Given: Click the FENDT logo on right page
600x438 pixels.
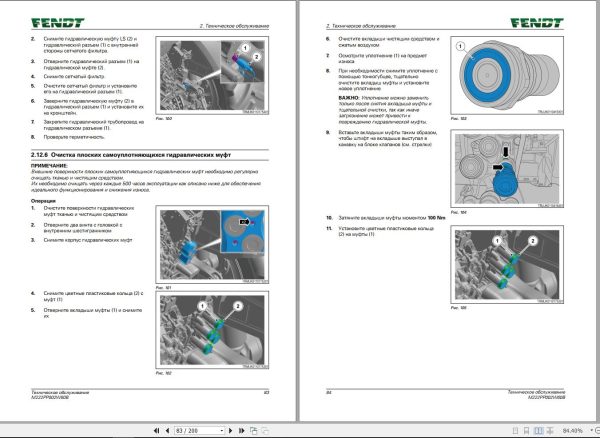Looking at the screenshot, I should click(x=537, y=23).
